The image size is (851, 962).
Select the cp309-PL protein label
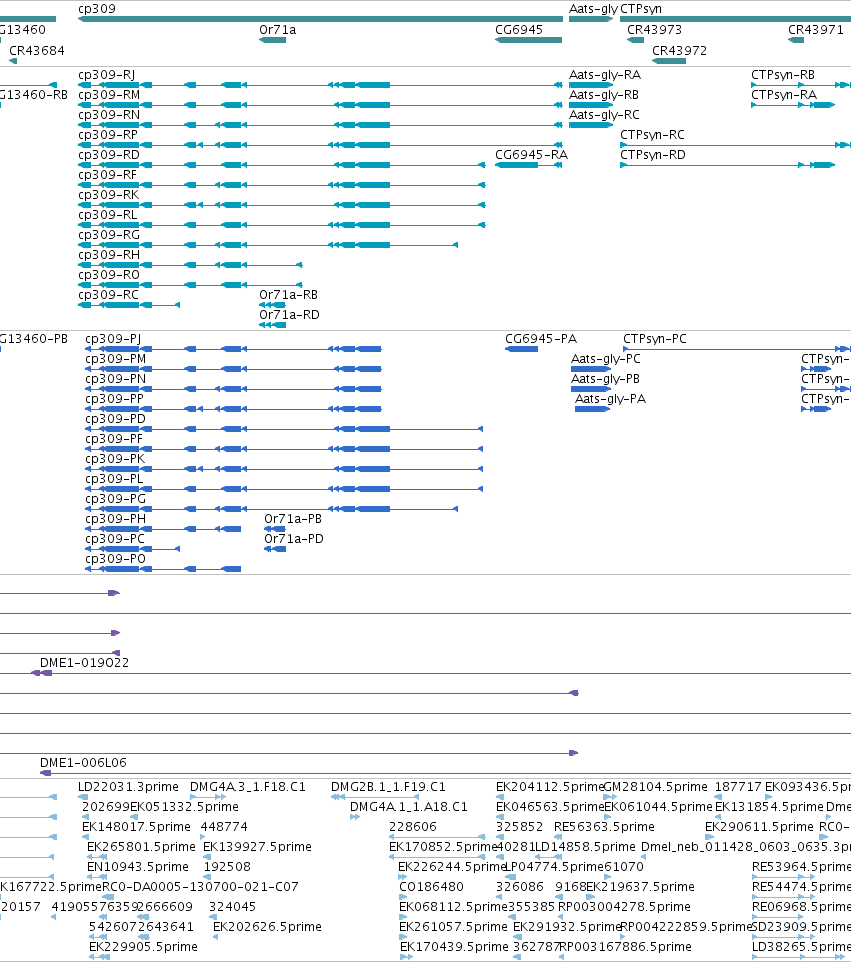(x=114, y=479)
